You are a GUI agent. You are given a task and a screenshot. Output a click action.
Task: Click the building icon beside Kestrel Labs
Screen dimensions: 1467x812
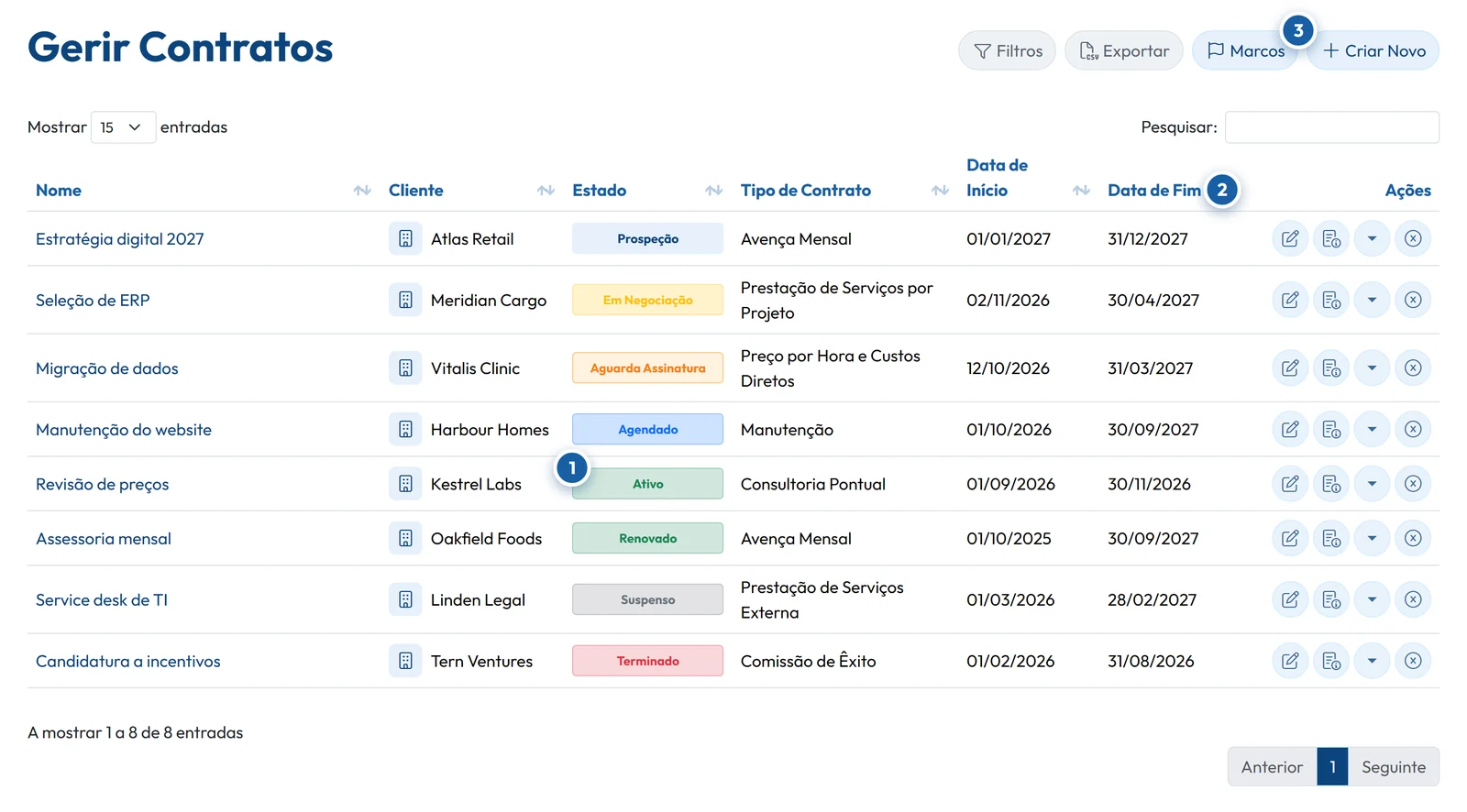(405, 484)
